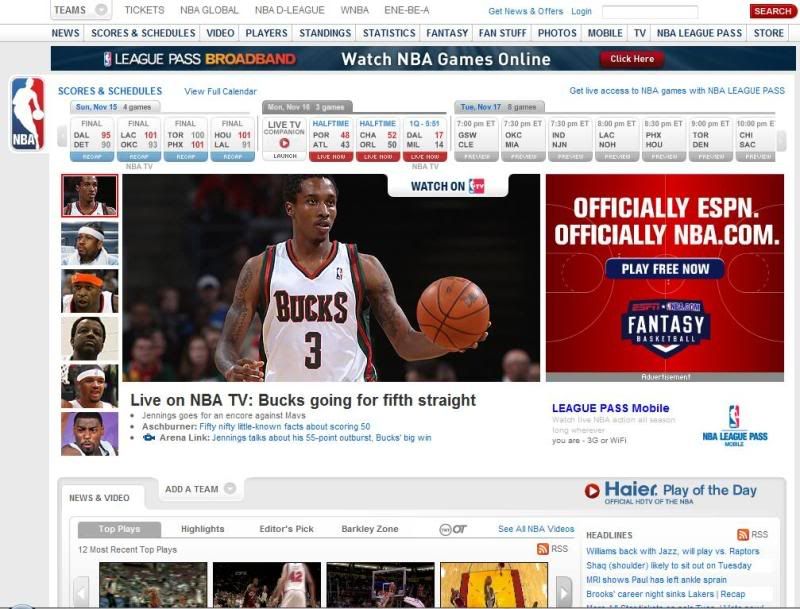Open the yellow court top play video thumbnail
This screenshot has height=609, width=800.
coord(494,585)
